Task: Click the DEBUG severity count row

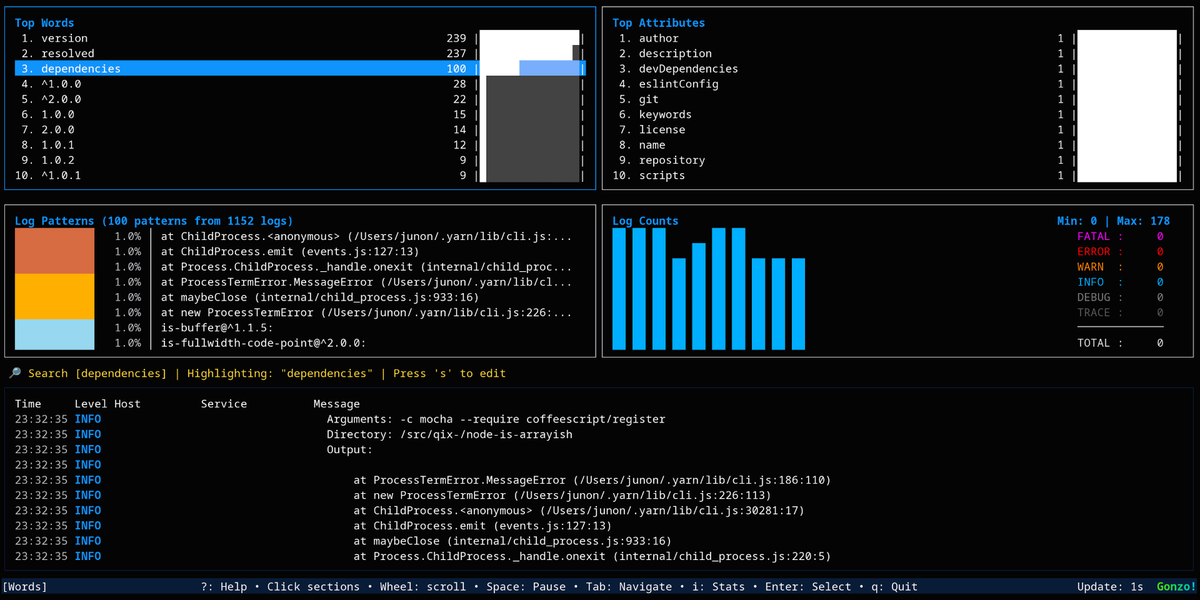Action: (x=1120, y=297)
